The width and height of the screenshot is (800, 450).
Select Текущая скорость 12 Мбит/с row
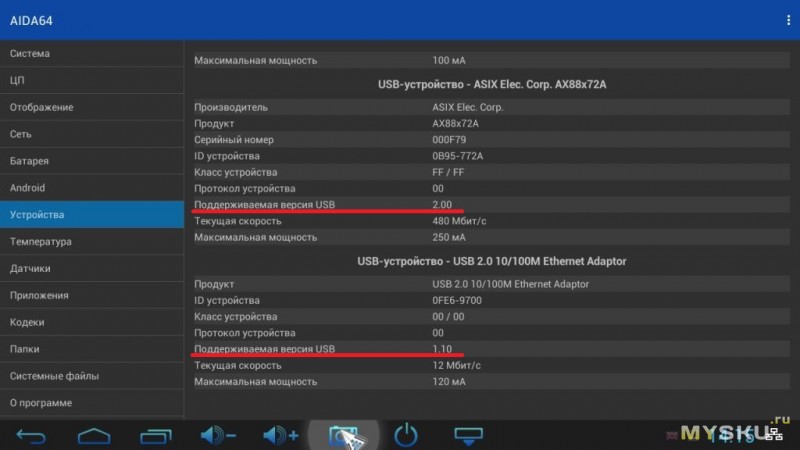click(492, 365)
